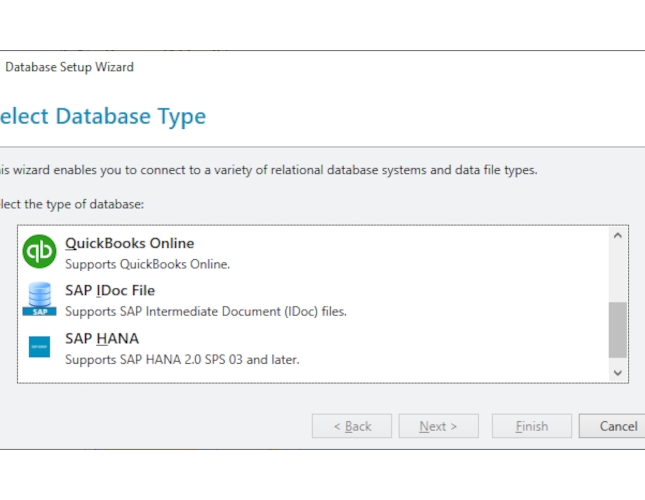Click the Database Setup Wizard title bar
645x500 pixels.
[70, 67]
